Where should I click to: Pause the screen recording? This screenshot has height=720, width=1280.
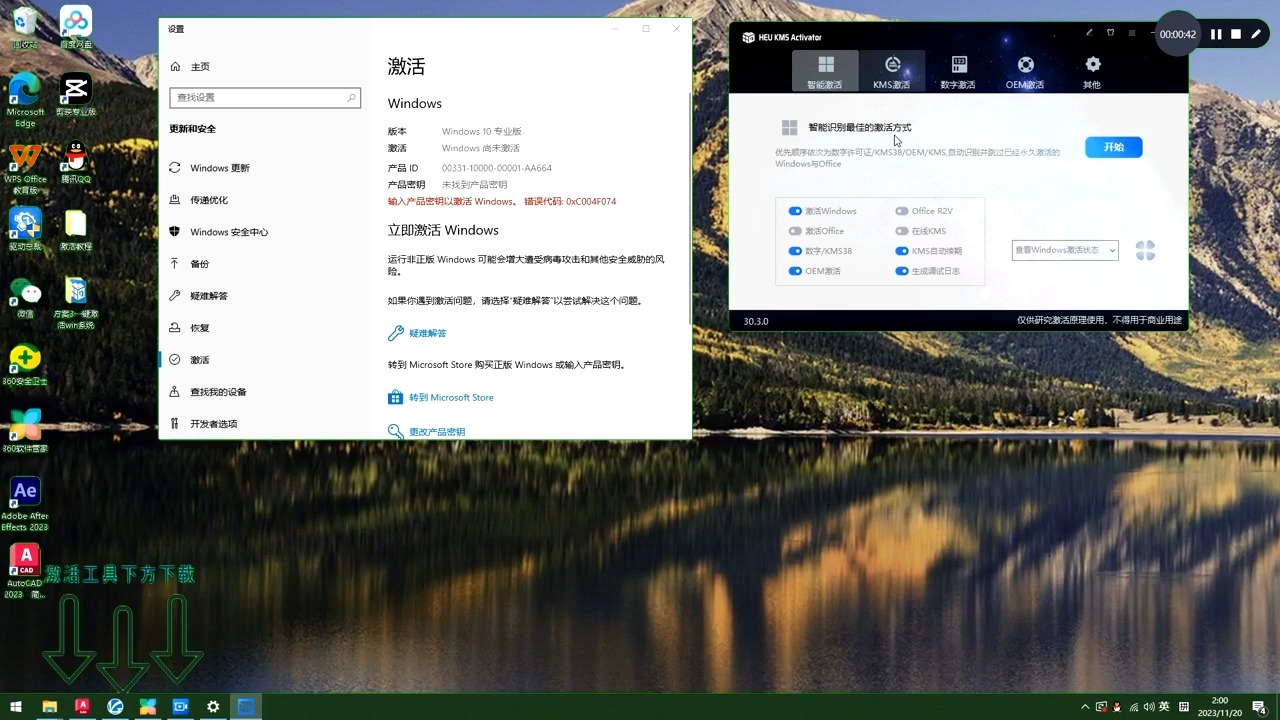click(1216, 34)
